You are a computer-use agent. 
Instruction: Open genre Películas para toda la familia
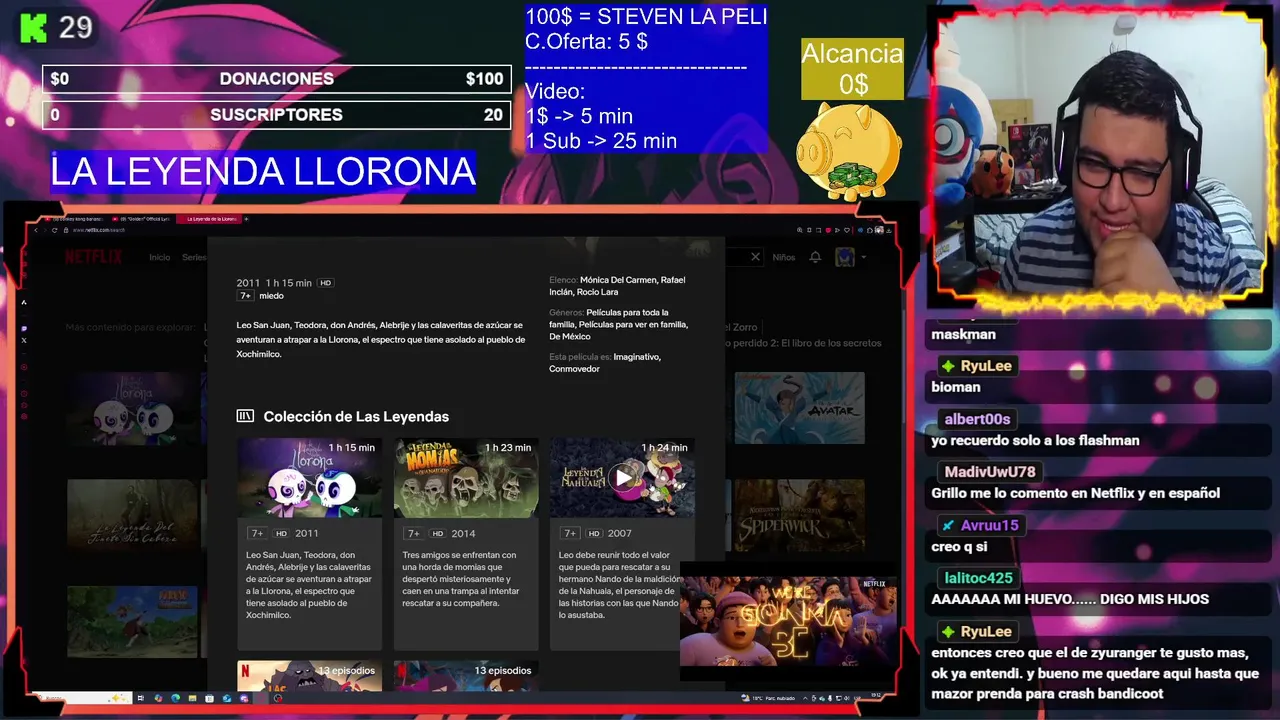[x=619, y=318]
